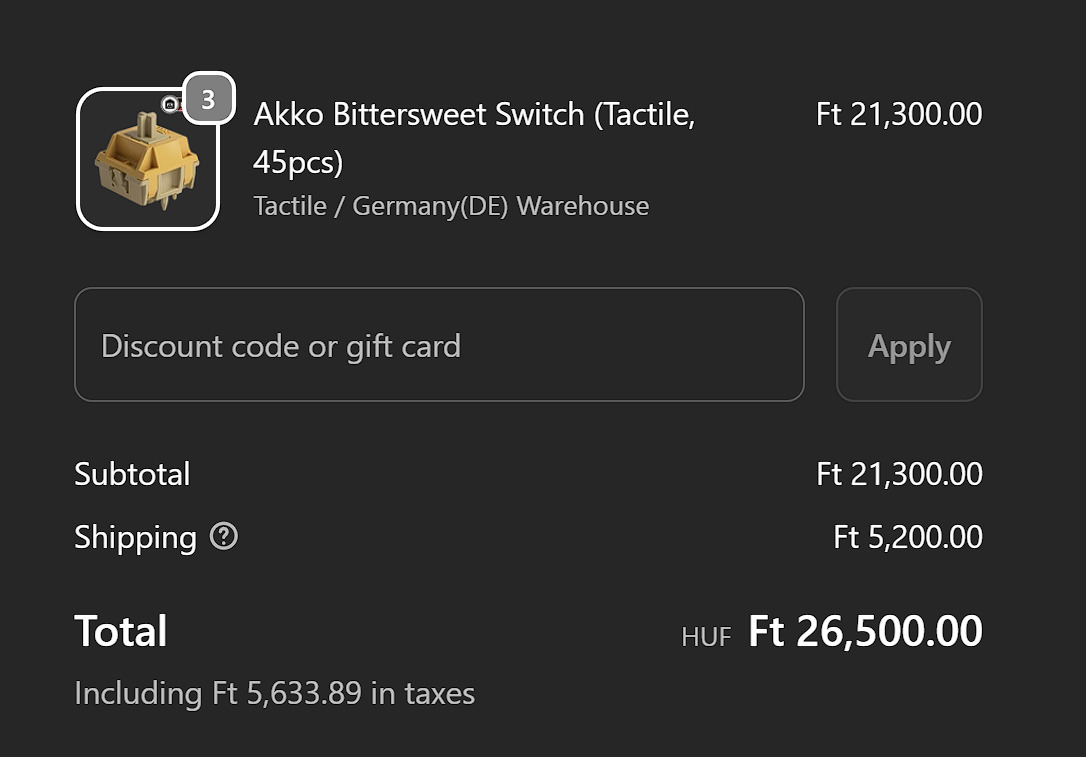
Task: Click the Subtotal amount Ft 21,300.00
Action: 898,474
